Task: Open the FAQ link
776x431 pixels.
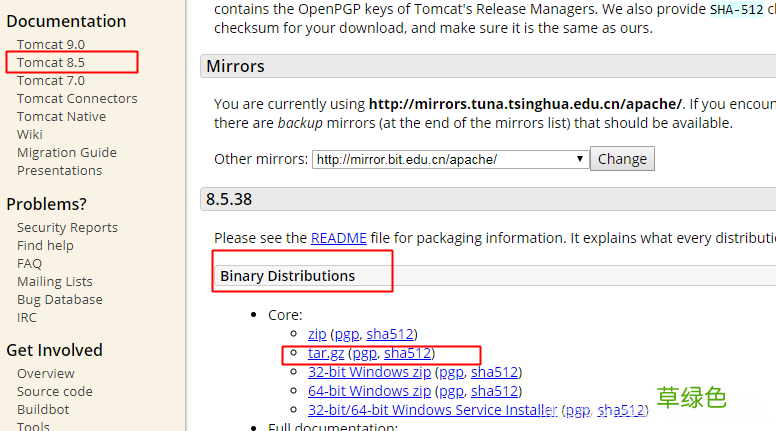Action: [30, 263]
